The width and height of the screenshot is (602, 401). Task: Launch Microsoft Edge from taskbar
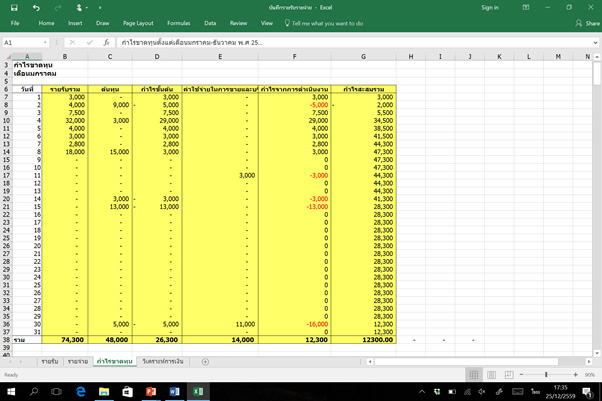coord(81,391)
